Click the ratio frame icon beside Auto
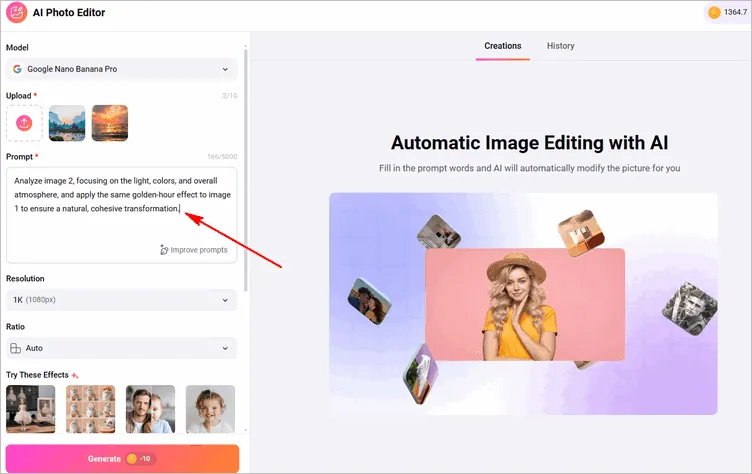Viewport: 752px width, 474px height. pyautogui.click(x=15, y=348)
